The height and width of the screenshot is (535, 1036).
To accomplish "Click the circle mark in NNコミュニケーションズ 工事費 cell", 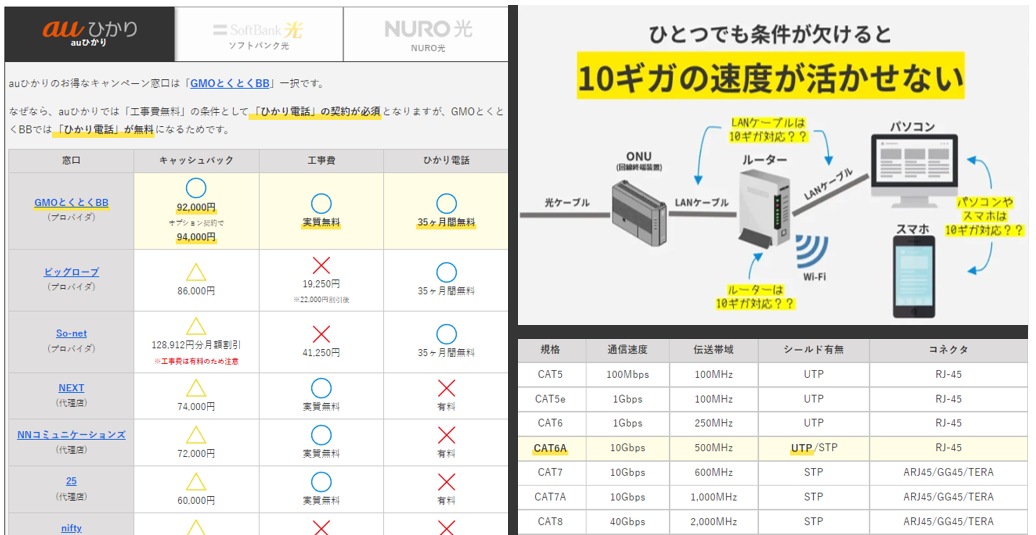I will pyautogui.click(x=321, y=435).
